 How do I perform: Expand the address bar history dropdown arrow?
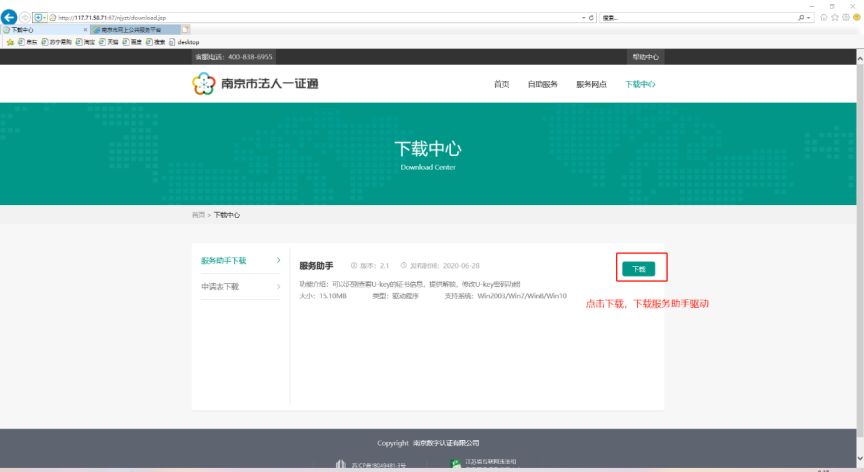583,18
